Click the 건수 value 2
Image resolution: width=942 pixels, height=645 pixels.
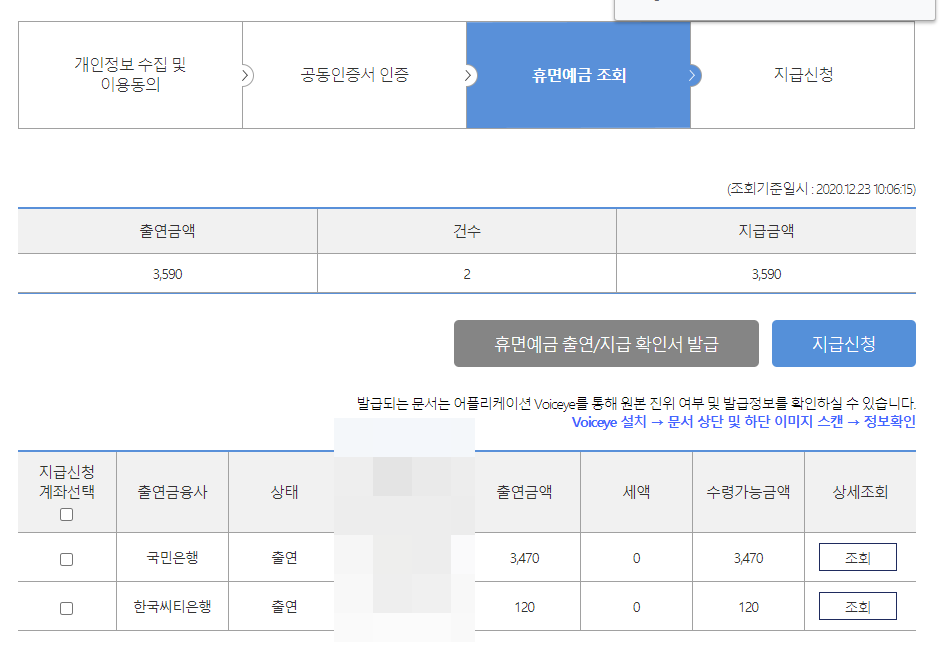point(467,274)
